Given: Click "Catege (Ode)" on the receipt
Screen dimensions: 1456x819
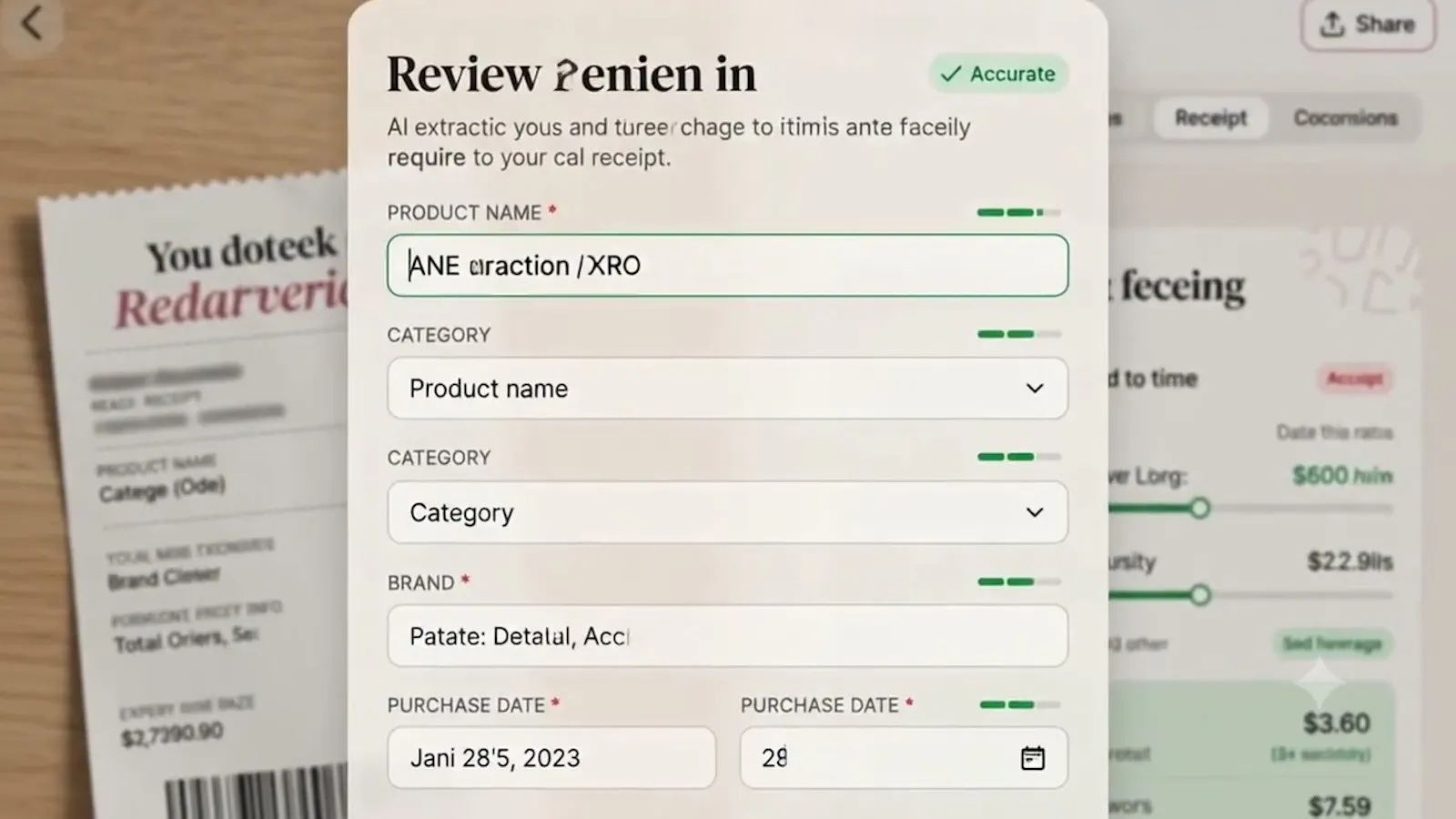Looking at the screenshot, I should [162, 489].
